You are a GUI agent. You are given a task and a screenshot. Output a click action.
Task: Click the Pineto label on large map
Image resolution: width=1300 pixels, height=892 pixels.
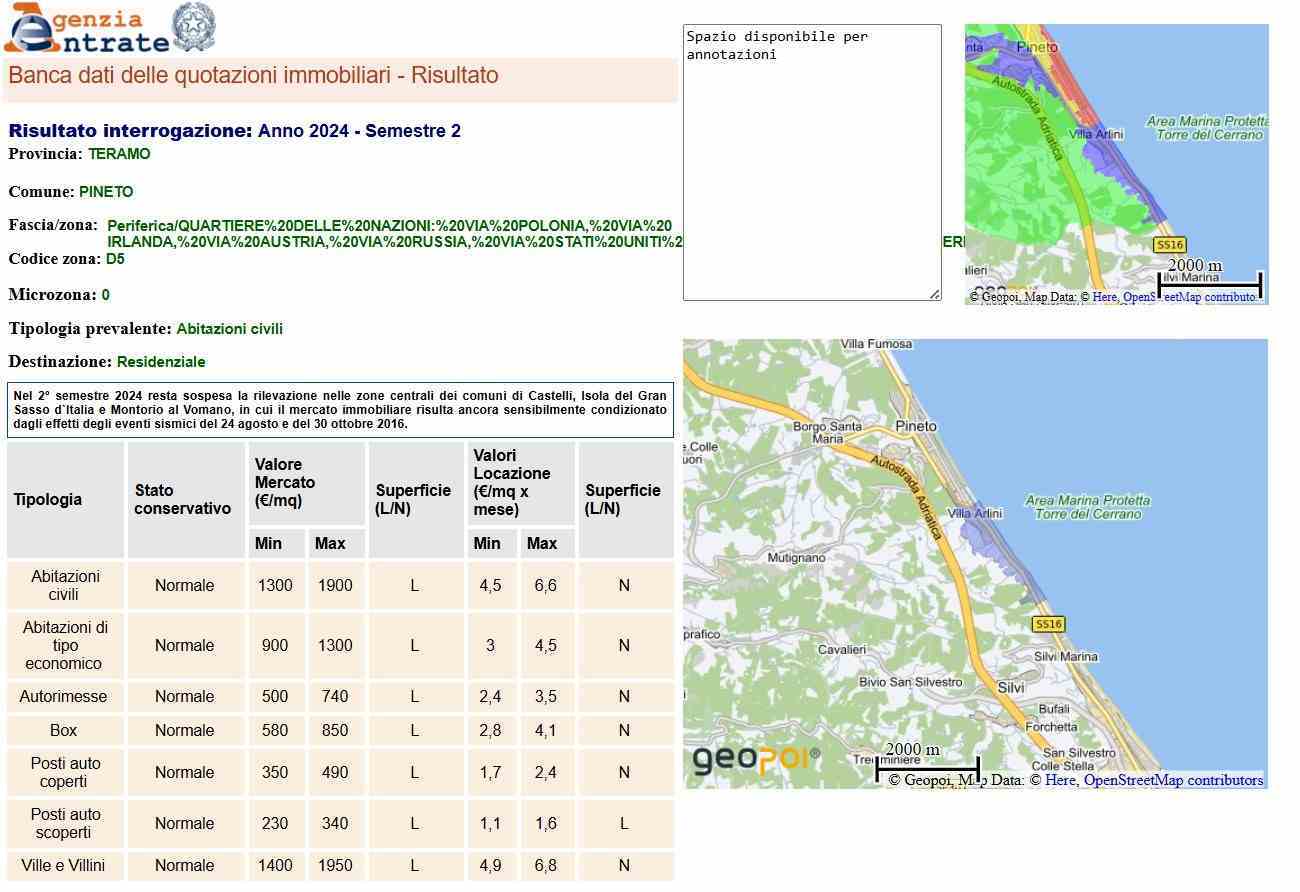917,426
